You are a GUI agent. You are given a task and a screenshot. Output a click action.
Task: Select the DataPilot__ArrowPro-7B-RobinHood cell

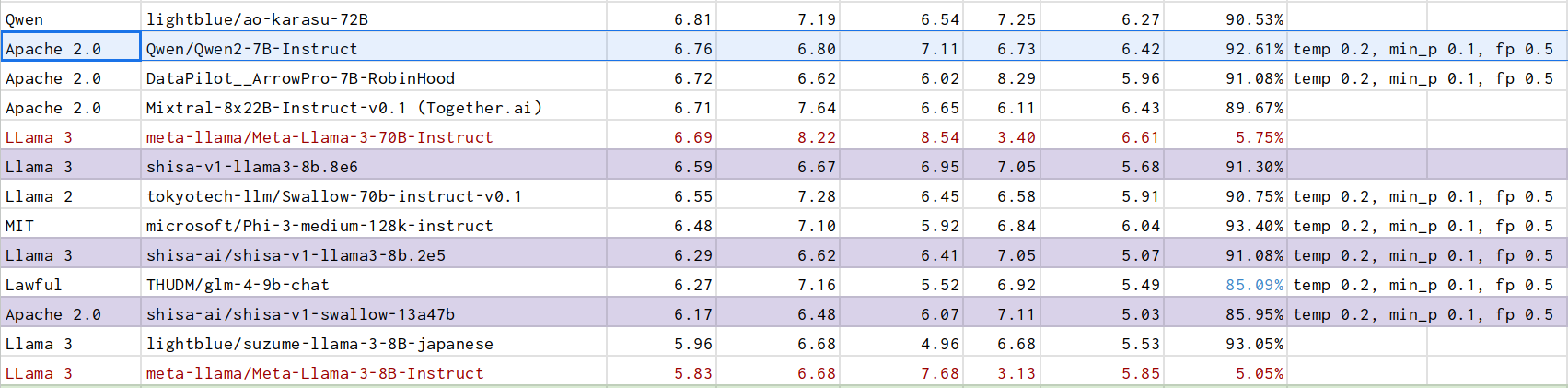click(x=300, y=78)
